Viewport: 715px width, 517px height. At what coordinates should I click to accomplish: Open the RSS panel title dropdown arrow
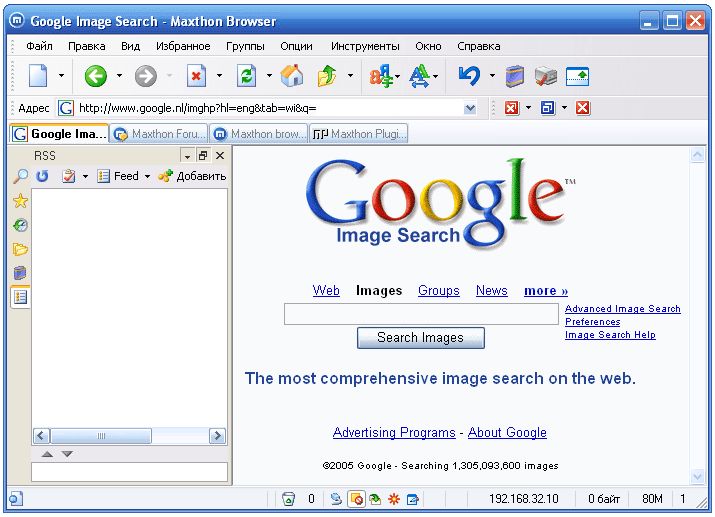coord(187,156)
